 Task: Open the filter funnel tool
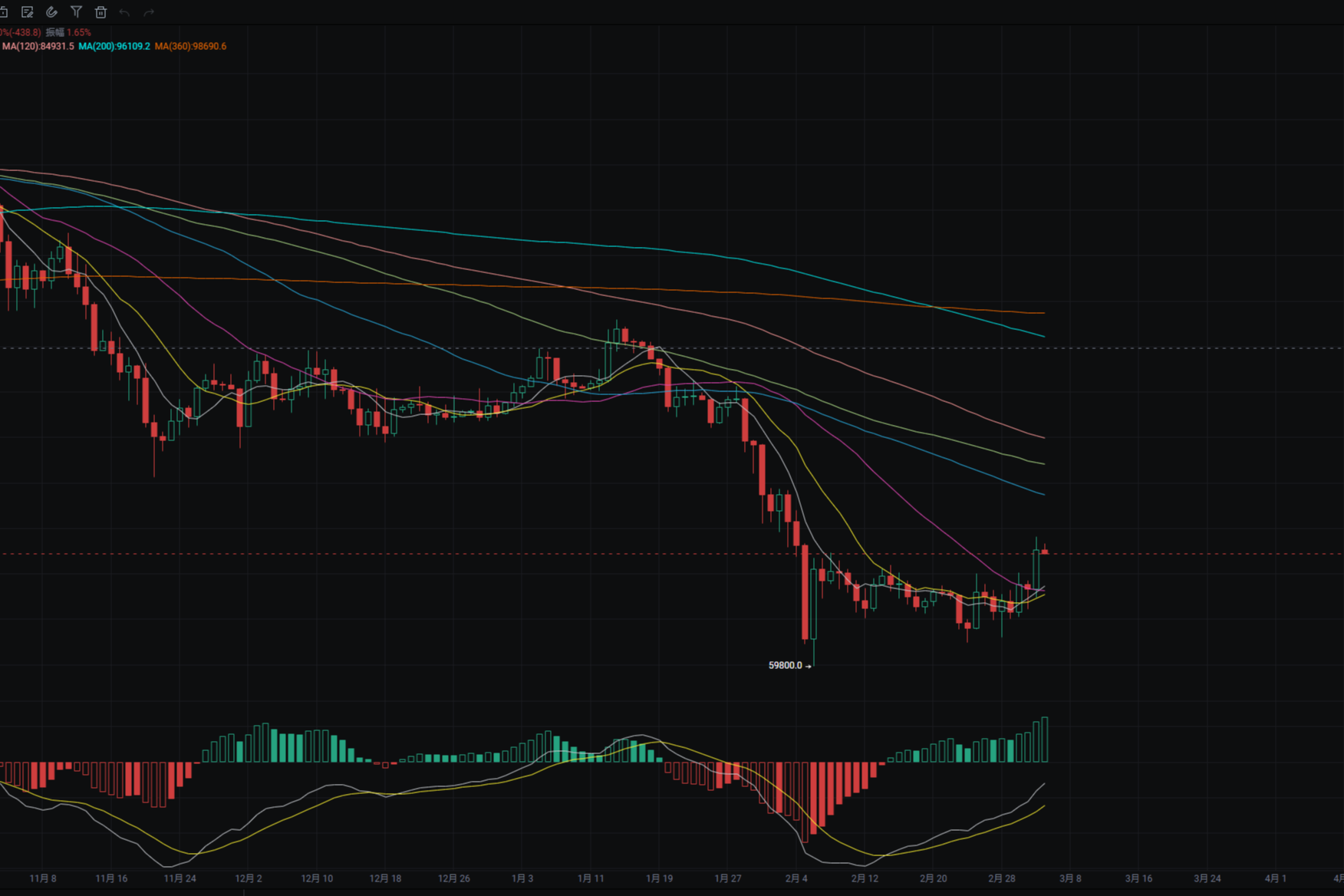(x=76, y=12)
